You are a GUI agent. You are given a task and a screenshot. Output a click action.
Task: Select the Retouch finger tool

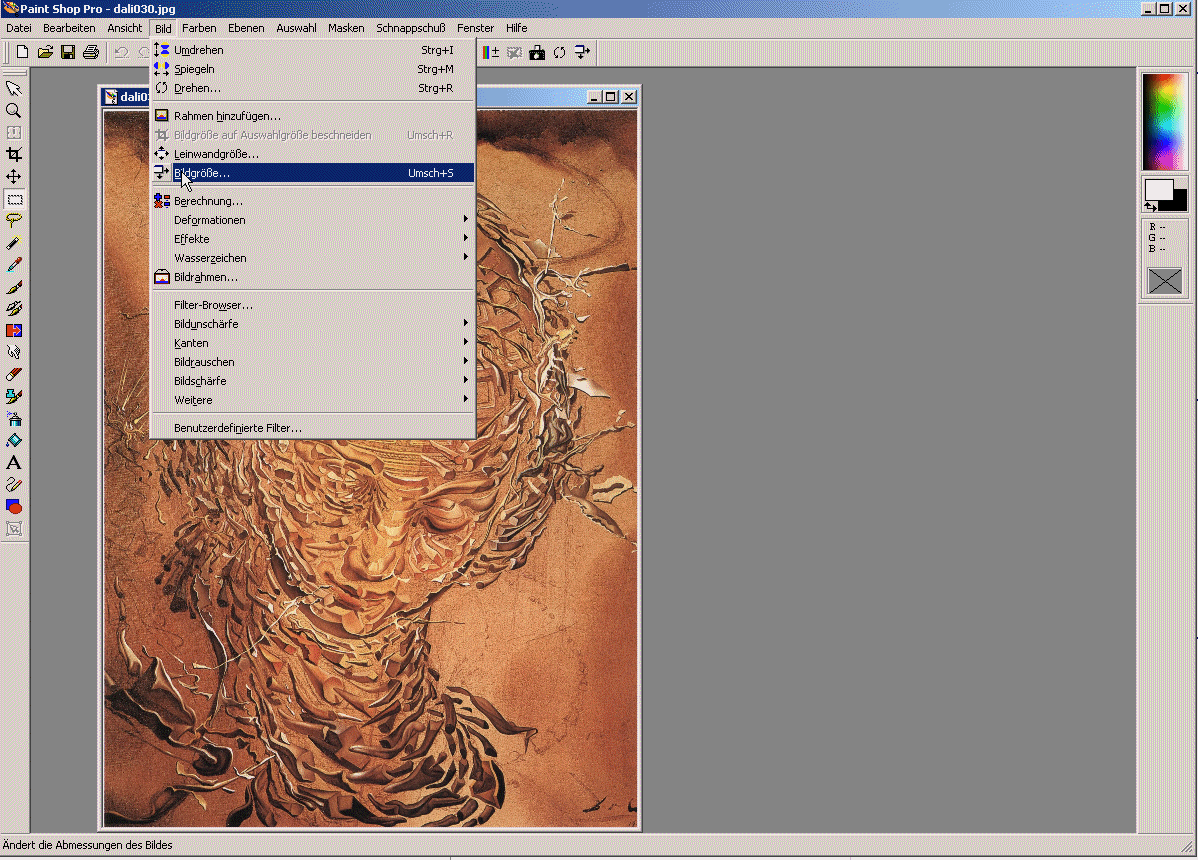(14, 353)
